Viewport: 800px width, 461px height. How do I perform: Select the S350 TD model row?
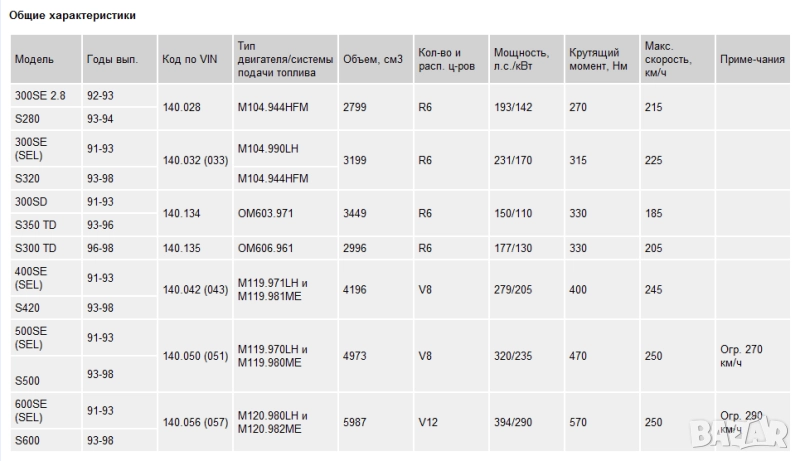point(36,225)
